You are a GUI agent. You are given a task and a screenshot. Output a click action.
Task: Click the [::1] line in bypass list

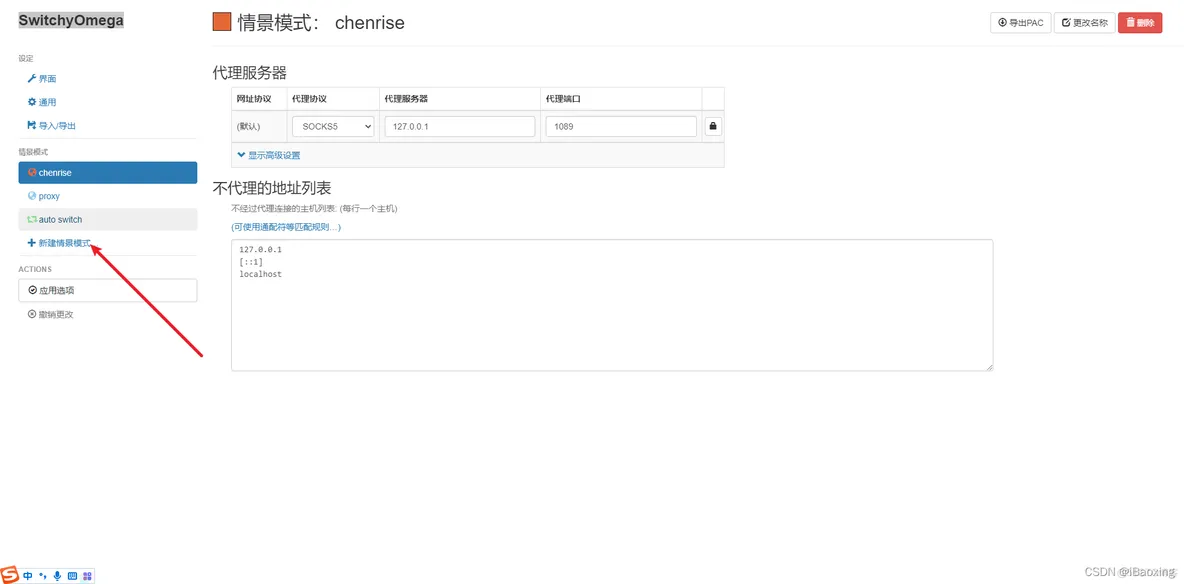point(251,262)
